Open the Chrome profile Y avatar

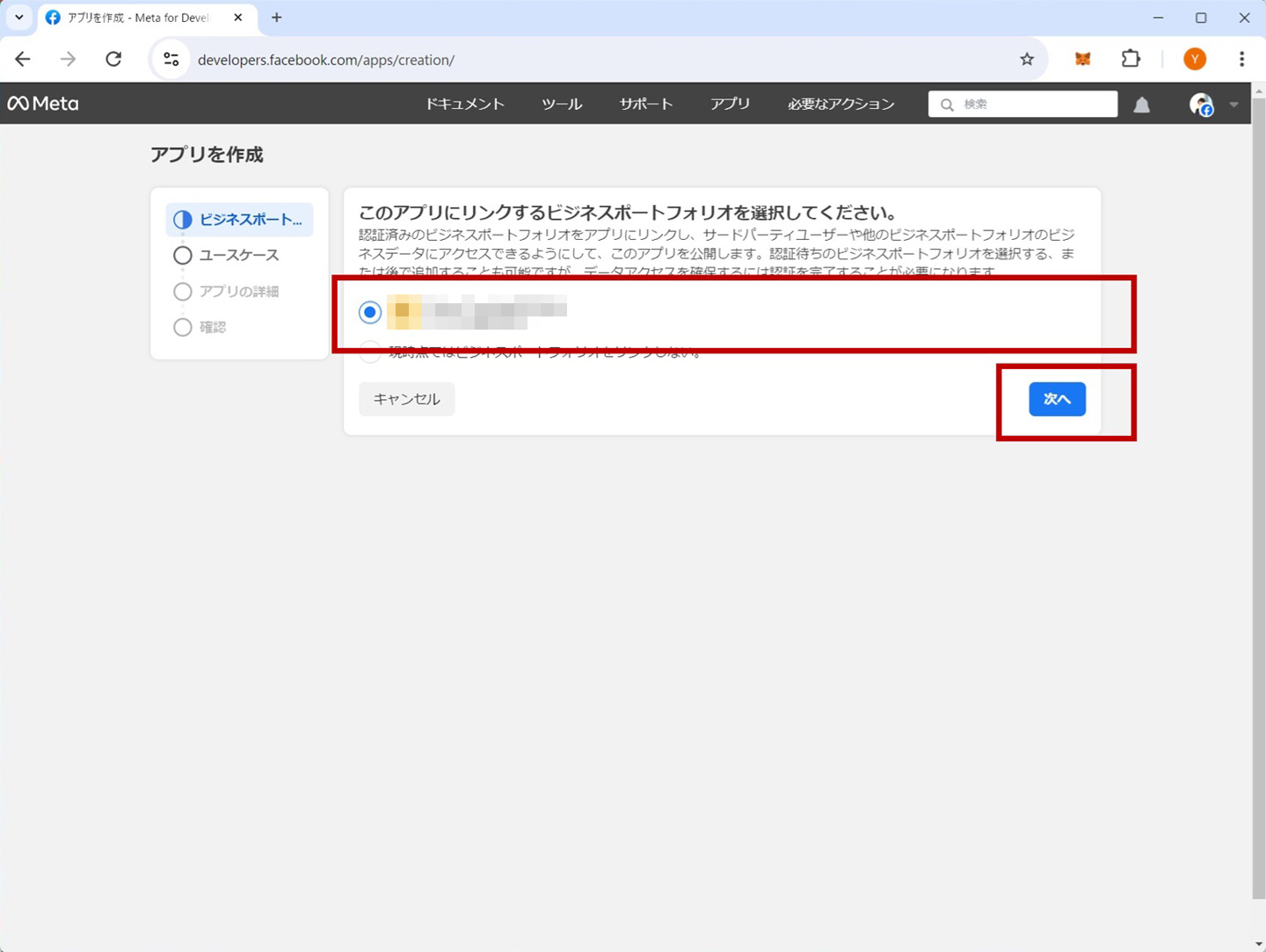(x=1194, y=59)
